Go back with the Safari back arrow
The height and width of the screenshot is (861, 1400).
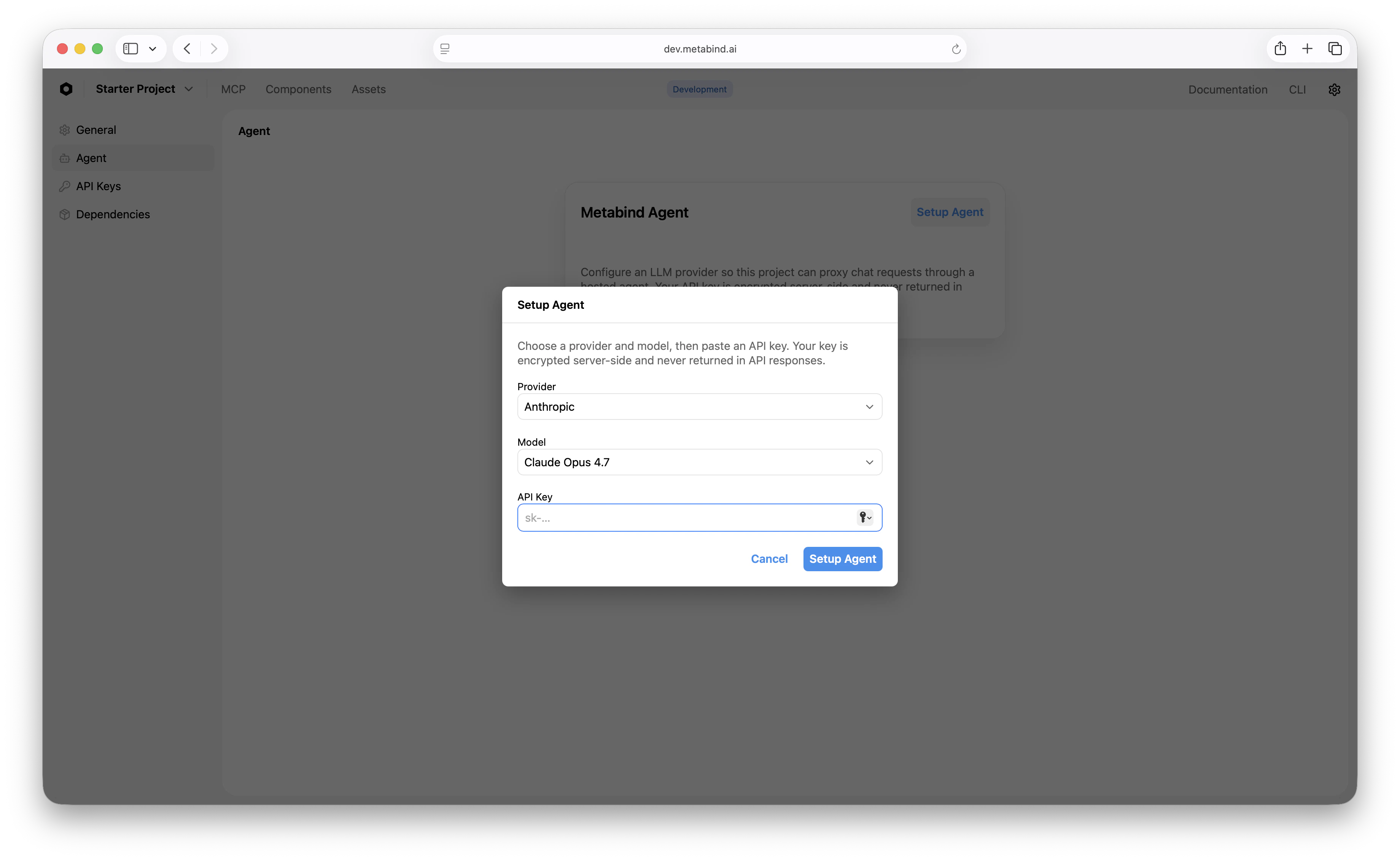[x=187, y=49]
